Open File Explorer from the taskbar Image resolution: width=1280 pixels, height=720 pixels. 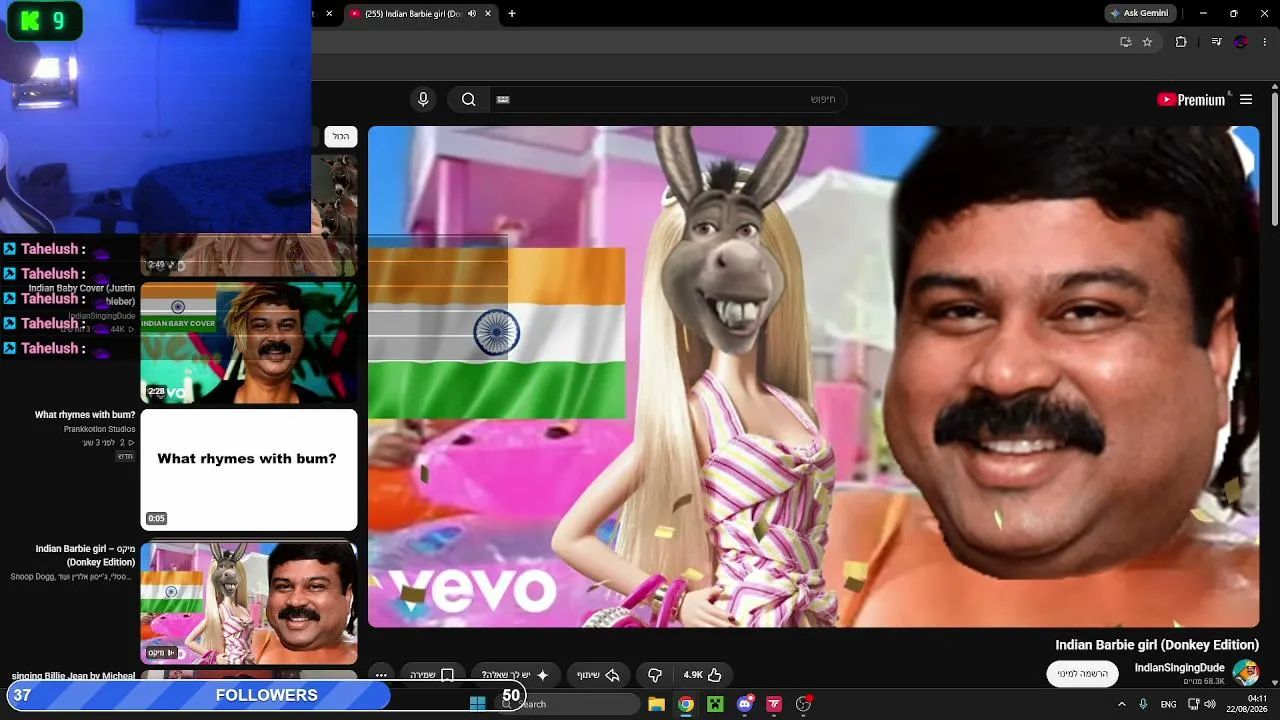click(x=656, y=704)
